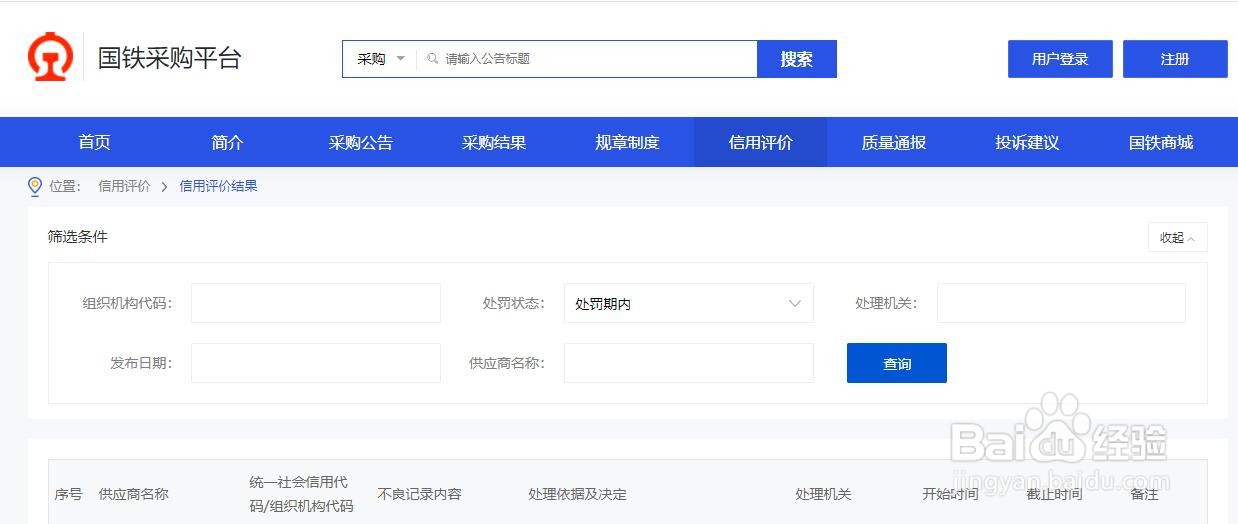The width and height of the screenshot is (1238, 524).
Task: Click the 用户登录 button
Action: 1060,59
